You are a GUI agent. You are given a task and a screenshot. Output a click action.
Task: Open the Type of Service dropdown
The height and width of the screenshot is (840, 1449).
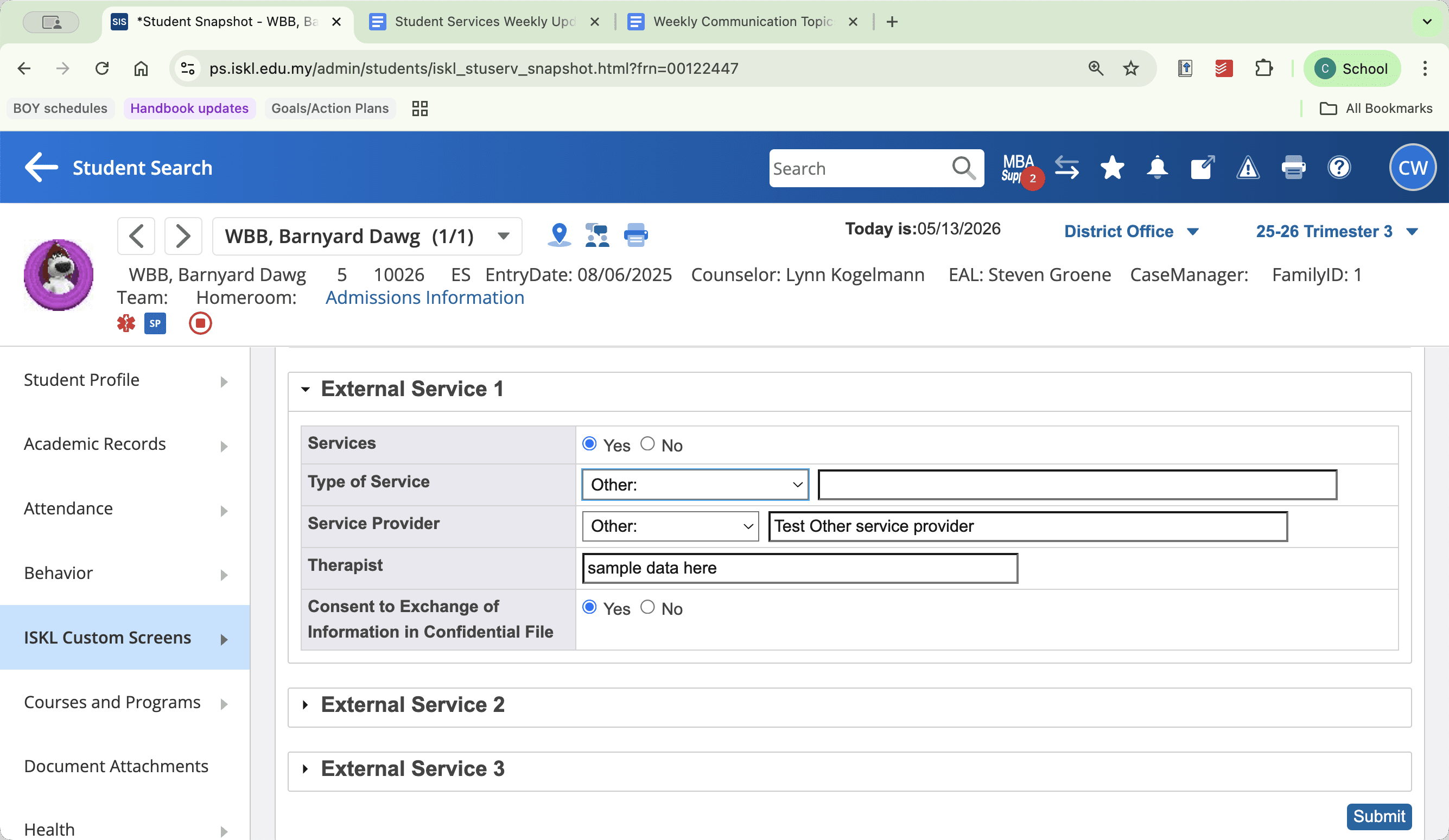pos(695,485)
